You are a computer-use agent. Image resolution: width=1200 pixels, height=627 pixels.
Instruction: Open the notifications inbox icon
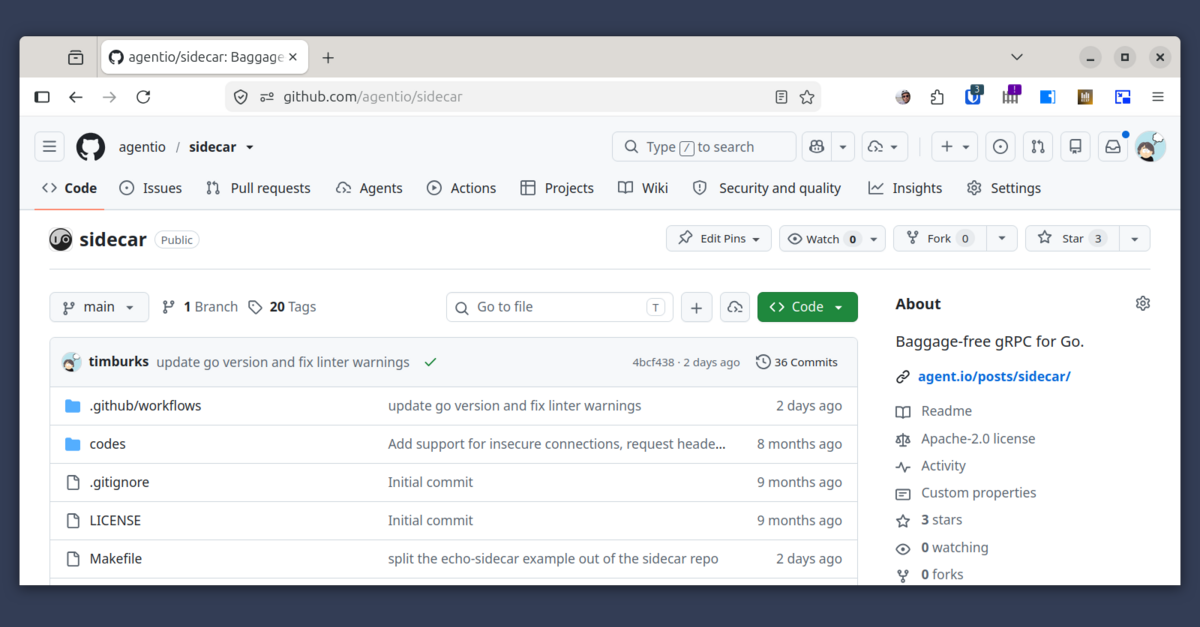click(x=1113, y=147)
